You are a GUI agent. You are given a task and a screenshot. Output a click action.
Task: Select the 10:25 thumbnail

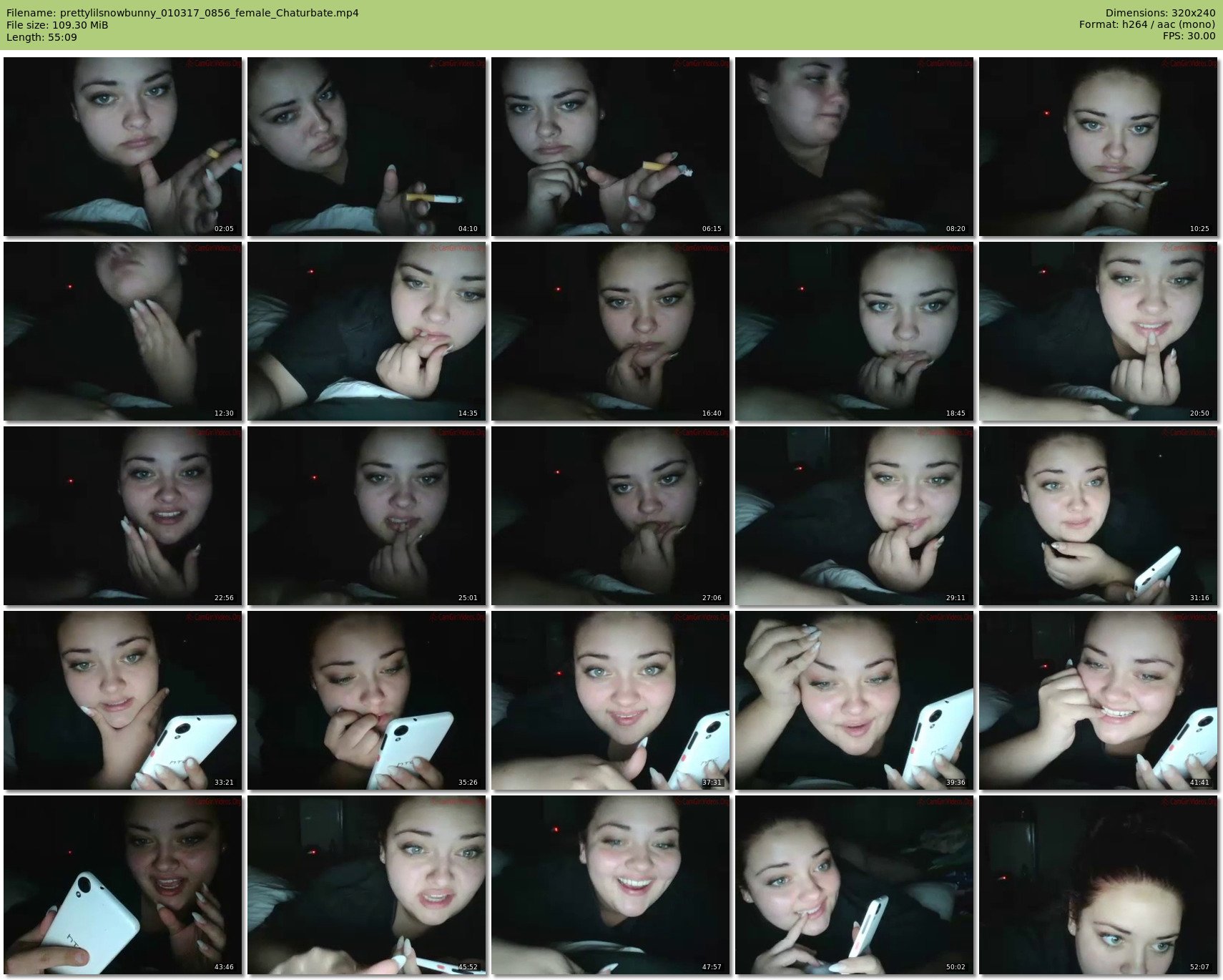click(1098, 147)
